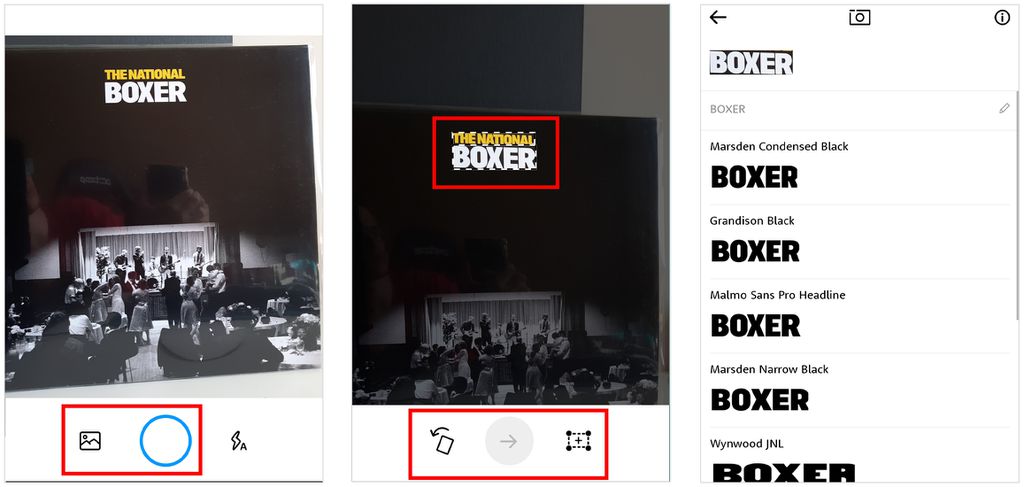Tap THE NATIONAL text in camera preview
This screenshot has width=1024, height=487.
145,74
